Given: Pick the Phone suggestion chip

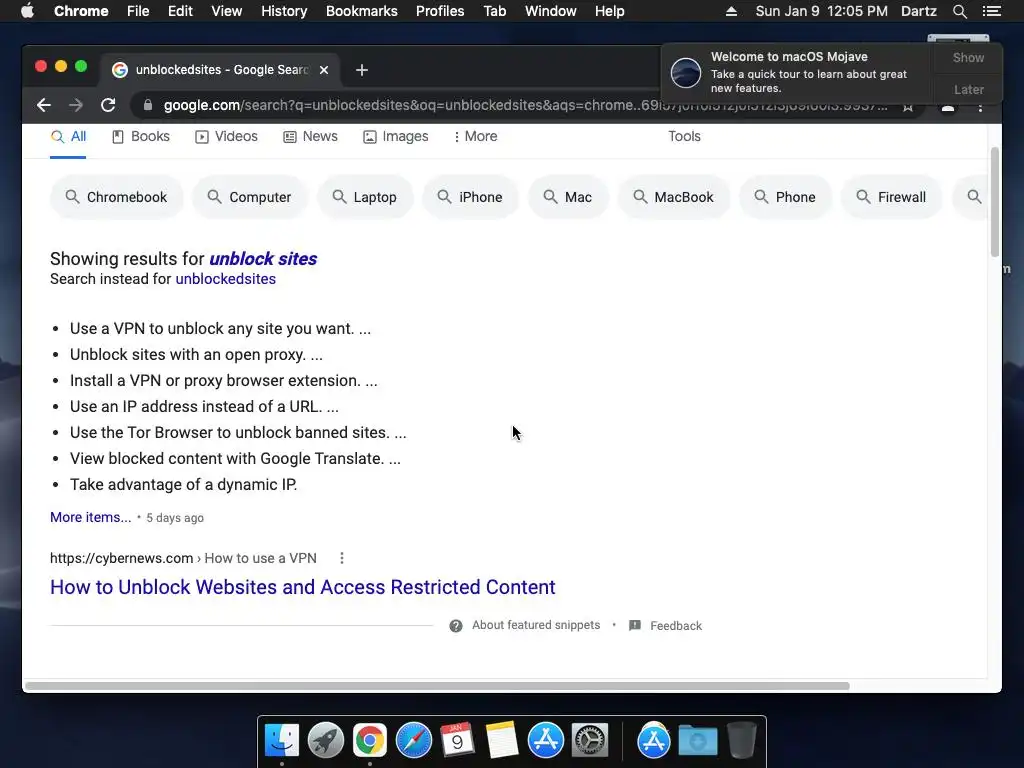Looking at the screenshot, I should click(x=785, y=197).
